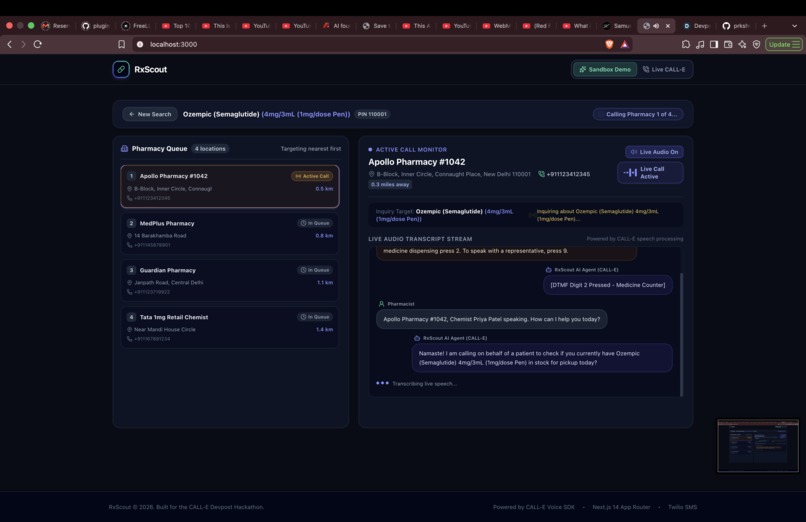Screen dimensions: 806x522
Task: Click the Pharmacist speaker icon
Action: 381,304
